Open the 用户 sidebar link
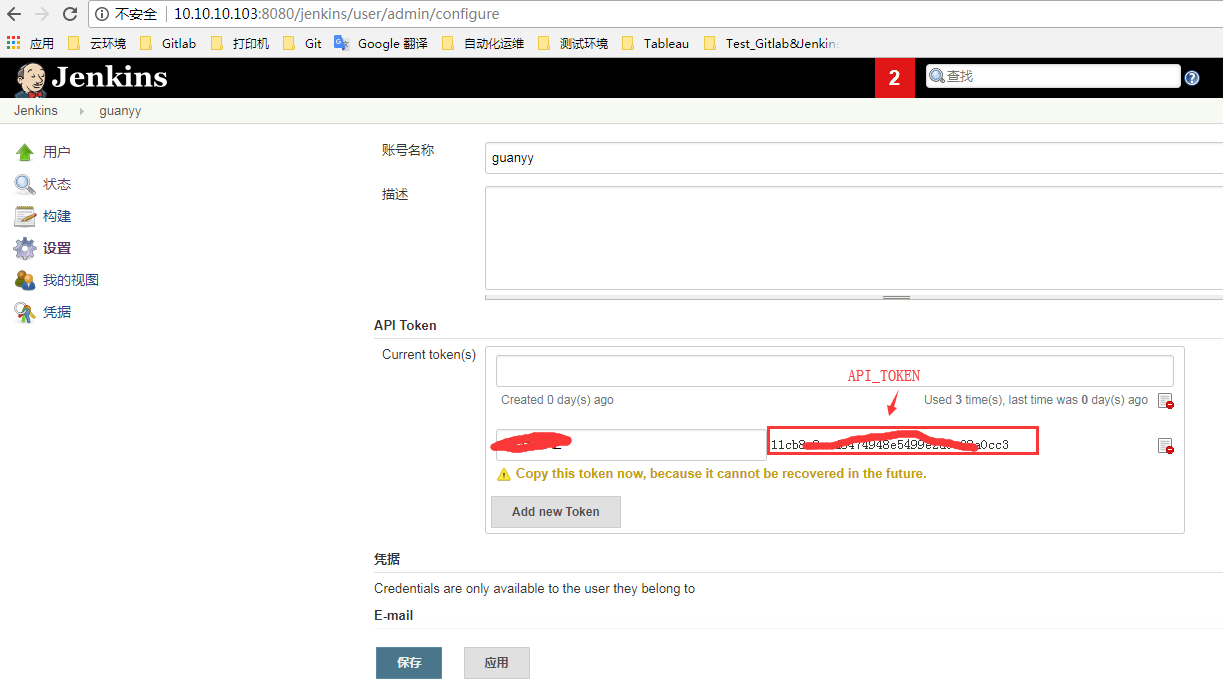 point(57,152)
